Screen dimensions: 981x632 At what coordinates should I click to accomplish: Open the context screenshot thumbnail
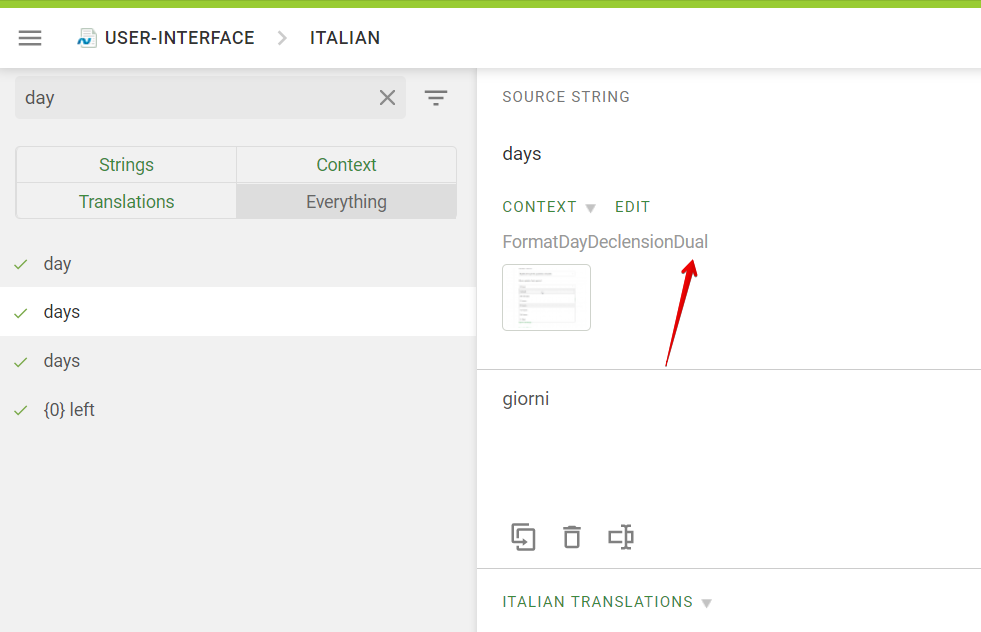[x=546, y=297]
